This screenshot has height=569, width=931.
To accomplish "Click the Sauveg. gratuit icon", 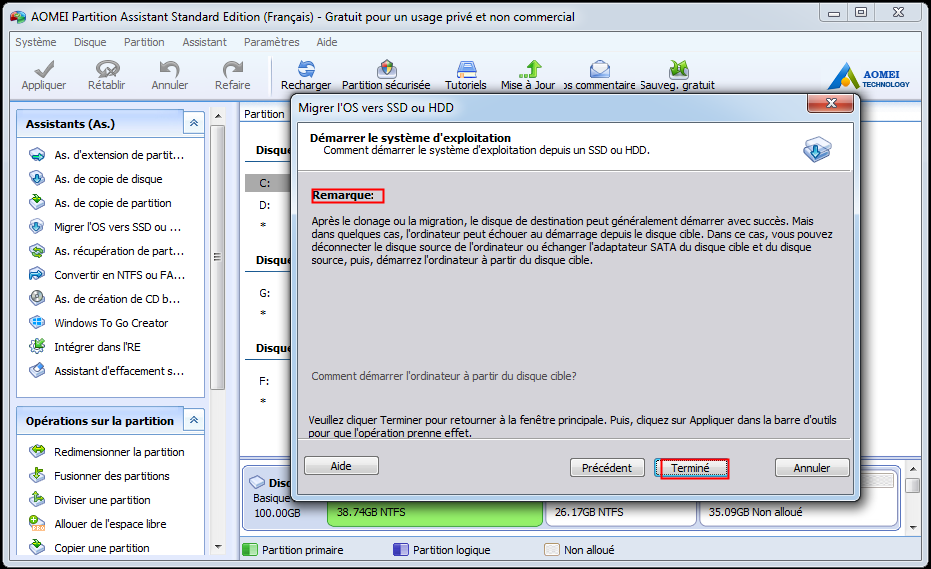I will click(x=679, y=69).
